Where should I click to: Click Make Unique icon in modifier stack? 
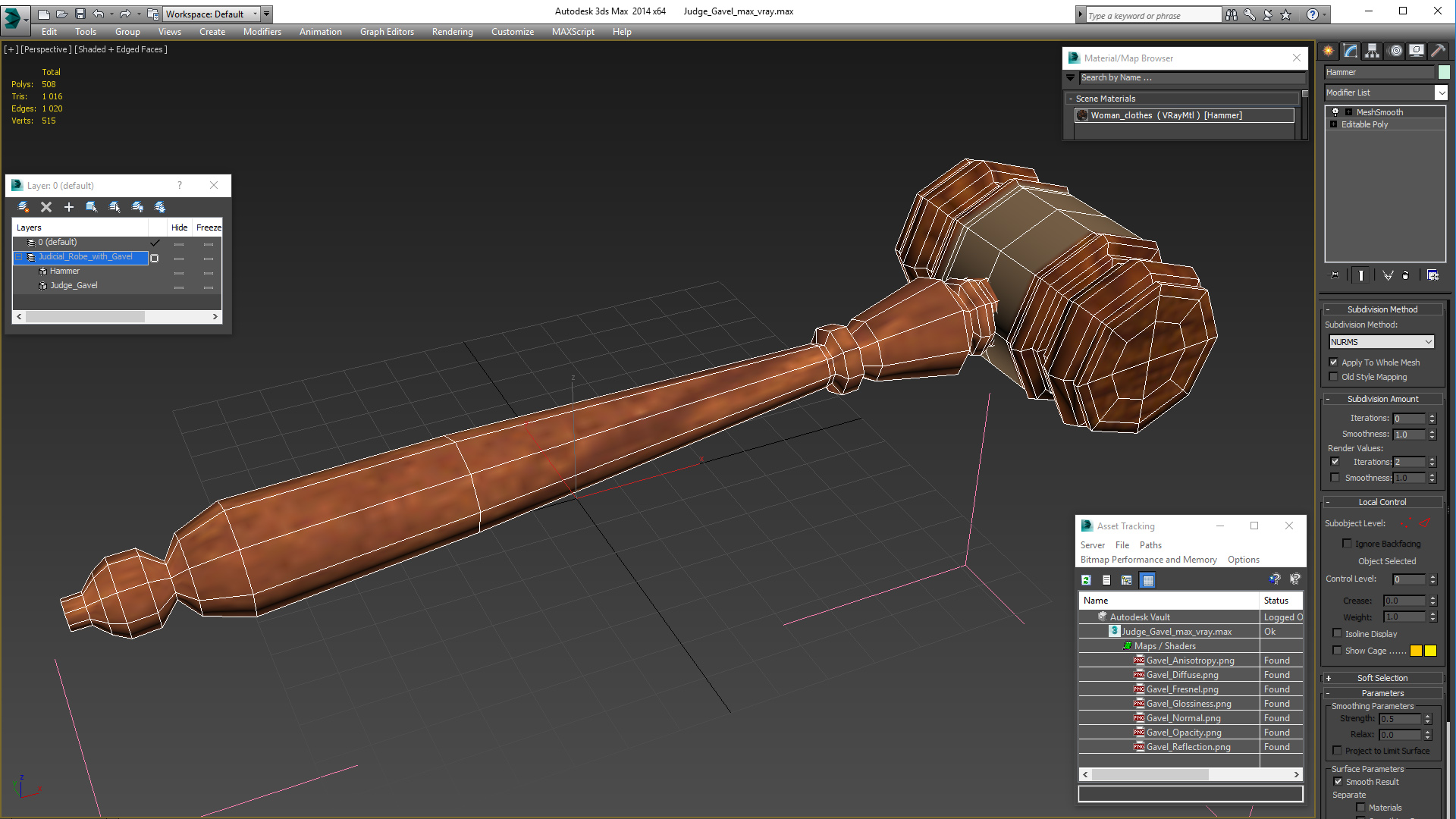point(1388,275)
